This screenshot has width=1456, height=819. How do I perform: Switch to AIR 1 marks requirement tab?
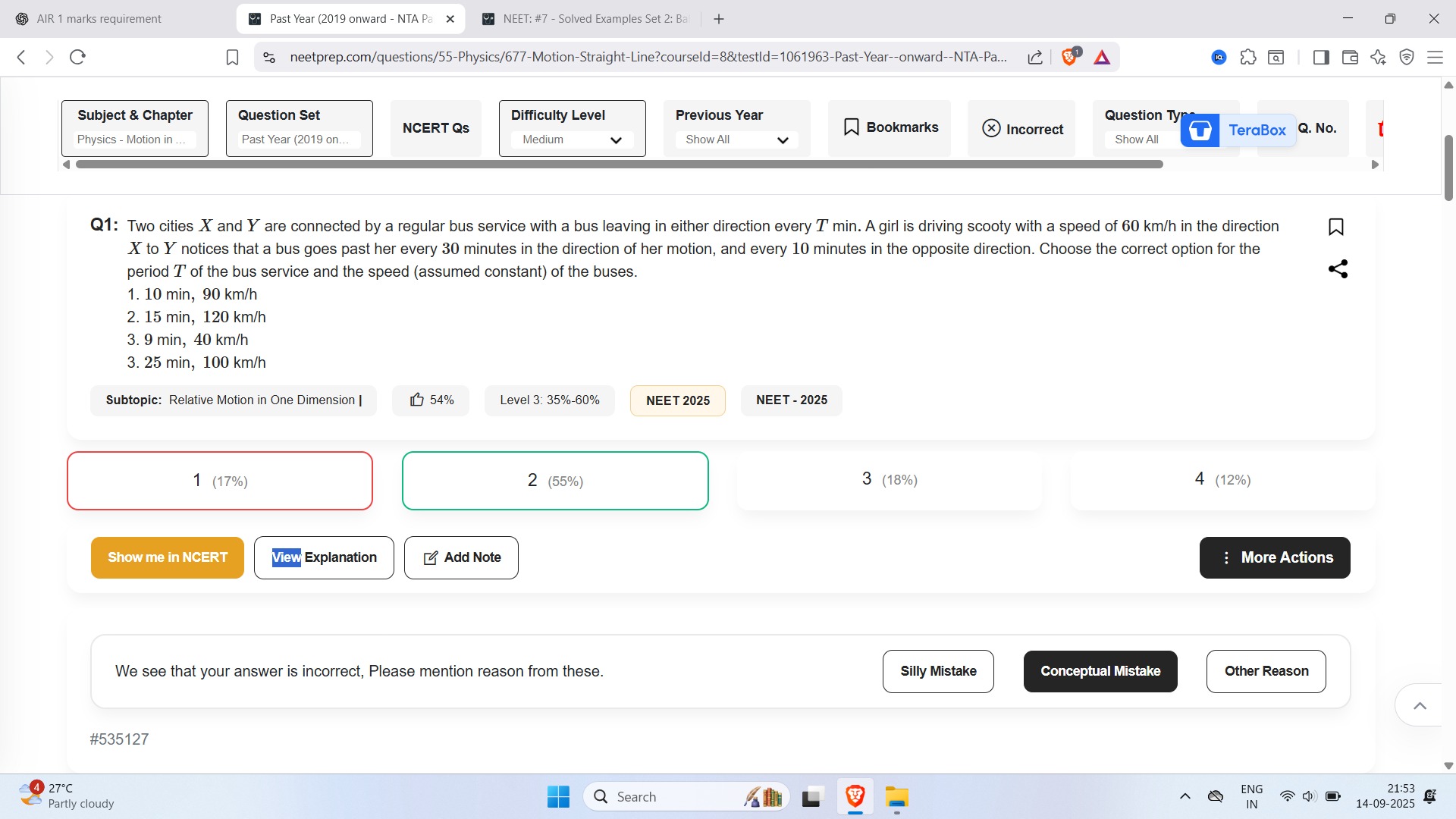[x=99, y=19]
